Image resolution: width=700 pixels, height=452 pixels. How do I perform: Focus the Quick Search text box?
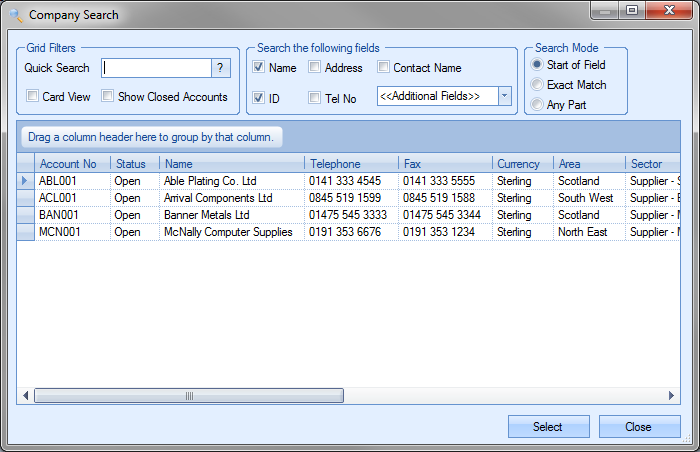point(156,68)
